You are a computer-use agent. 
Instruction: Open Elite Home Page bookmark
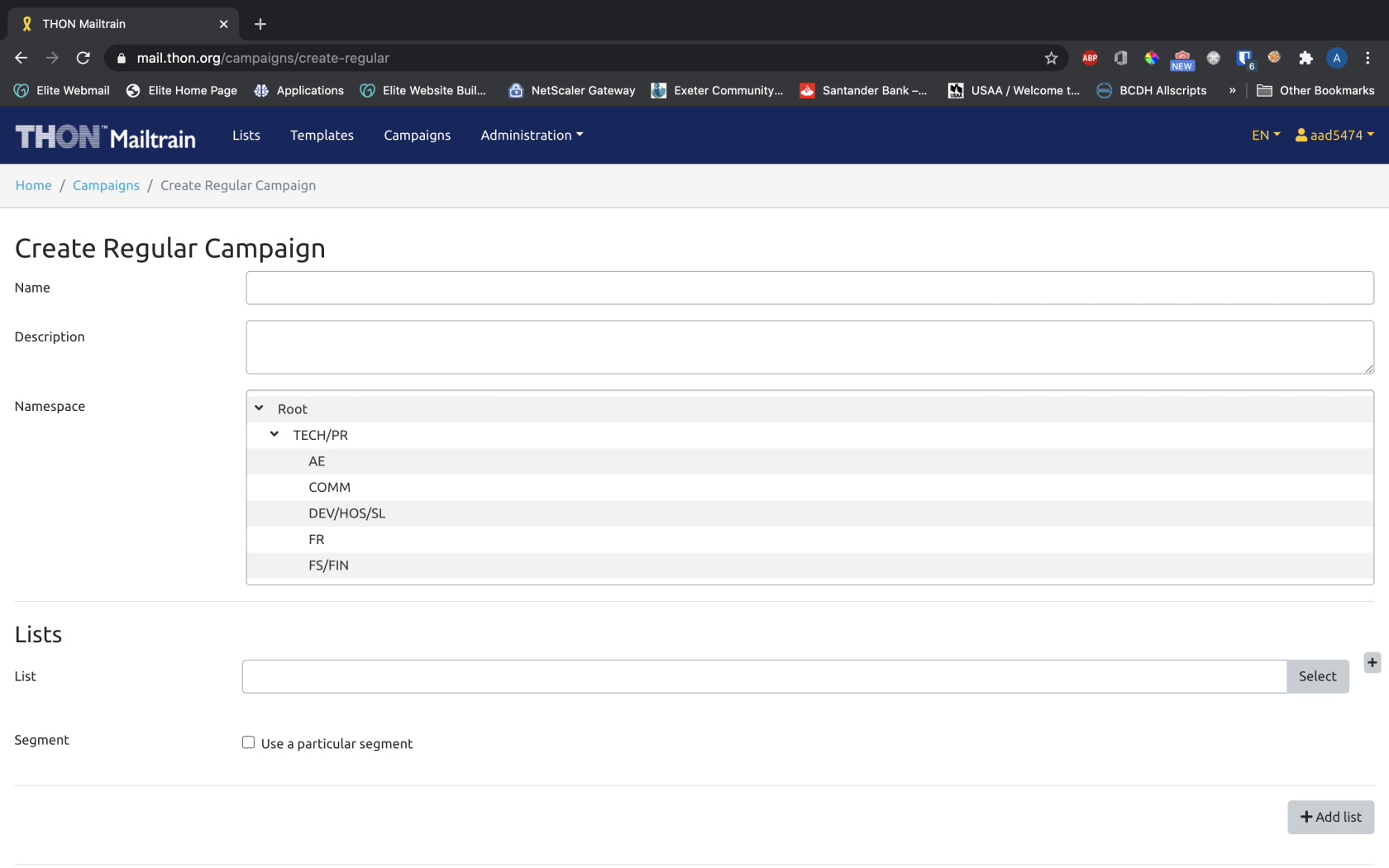181,90
